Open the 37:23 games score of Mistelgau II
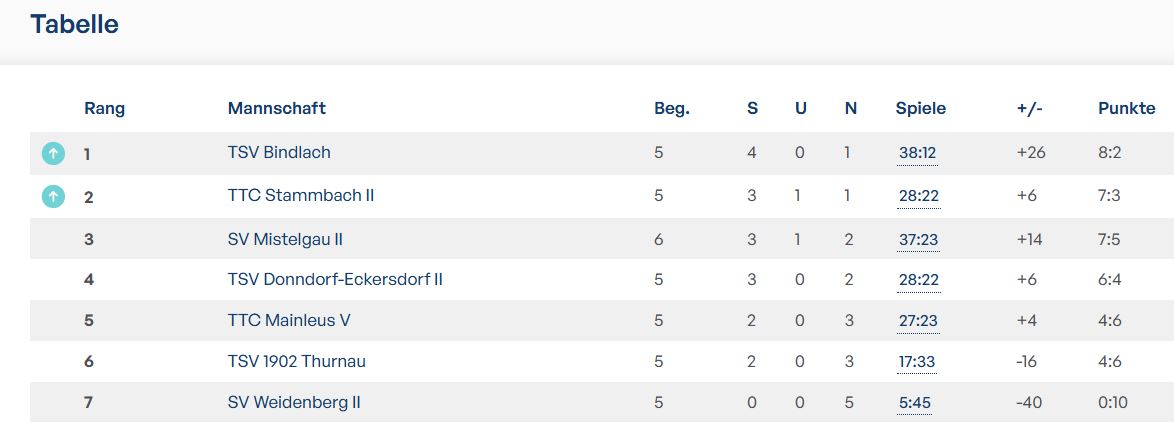 coord(918,240)
